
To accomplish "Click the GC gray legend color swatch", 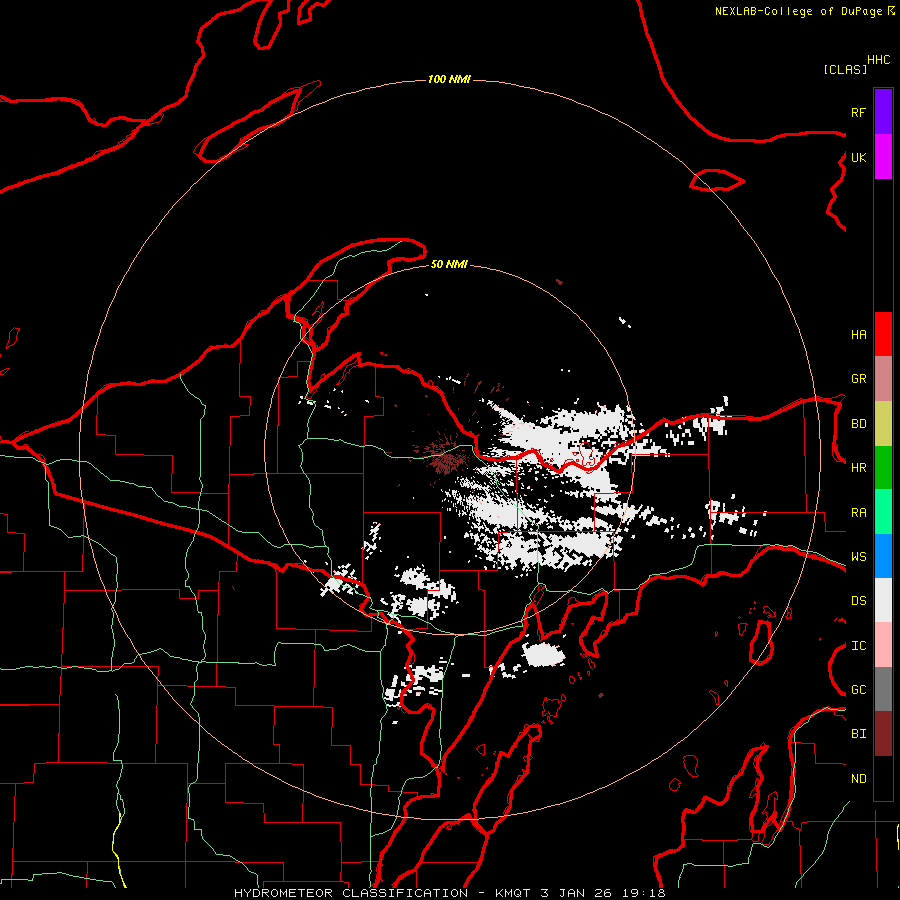I will [x=883, y=689].
